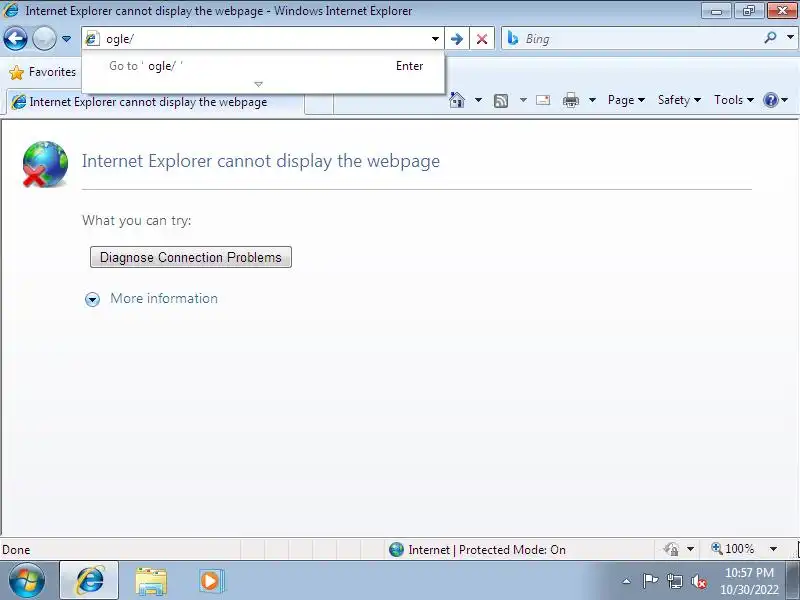
Task: Click the error page heading text
Action: pyautogui.click(x=261, y=161)
